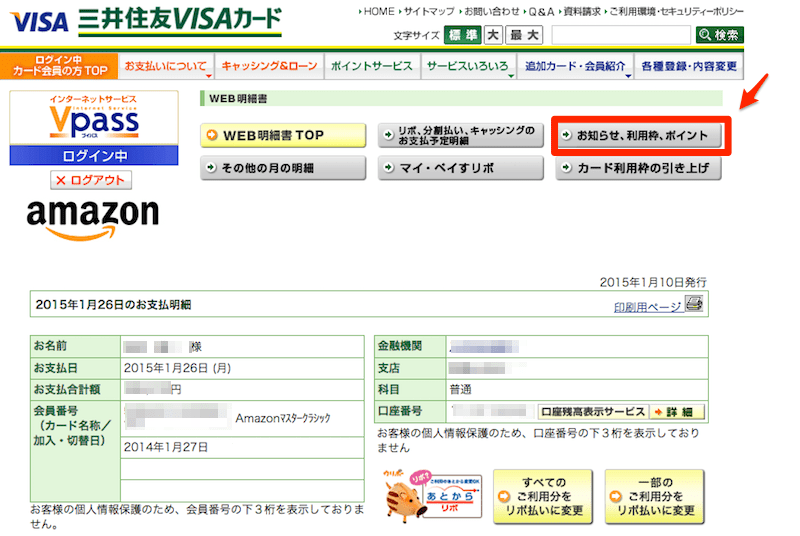Click the カード利用枠の引き上げ button

click(x=639, y=168)
